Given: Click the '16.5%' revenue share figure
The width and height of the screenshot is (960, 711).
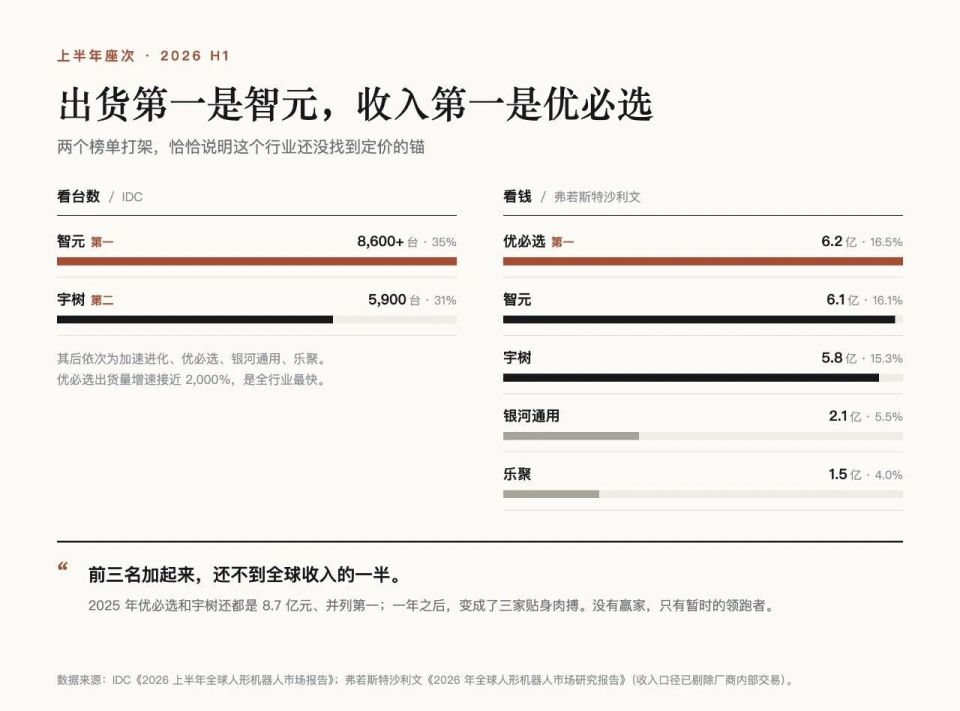Looking at the screenshot, I should [886, 242].
